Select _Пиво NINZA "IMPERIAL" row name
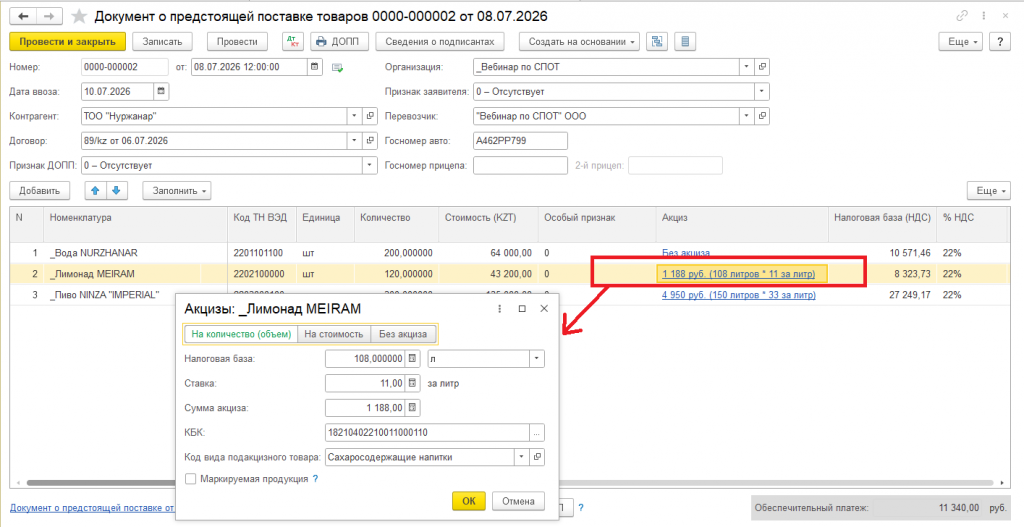The image size is (1024, 527). coord(104,295)
